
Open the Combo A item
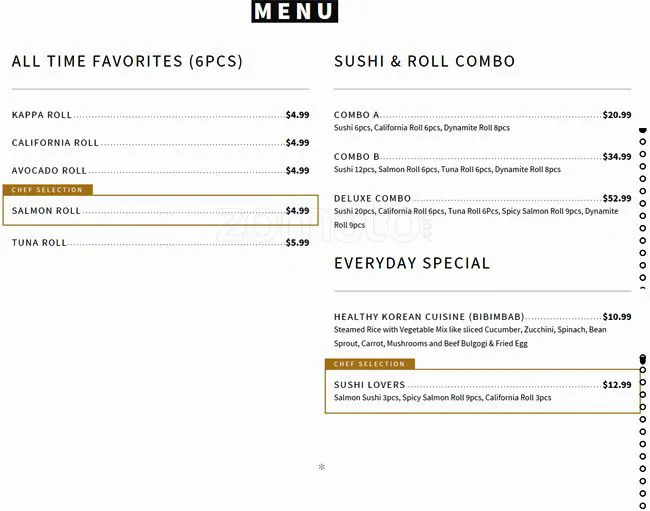[357, 115]
